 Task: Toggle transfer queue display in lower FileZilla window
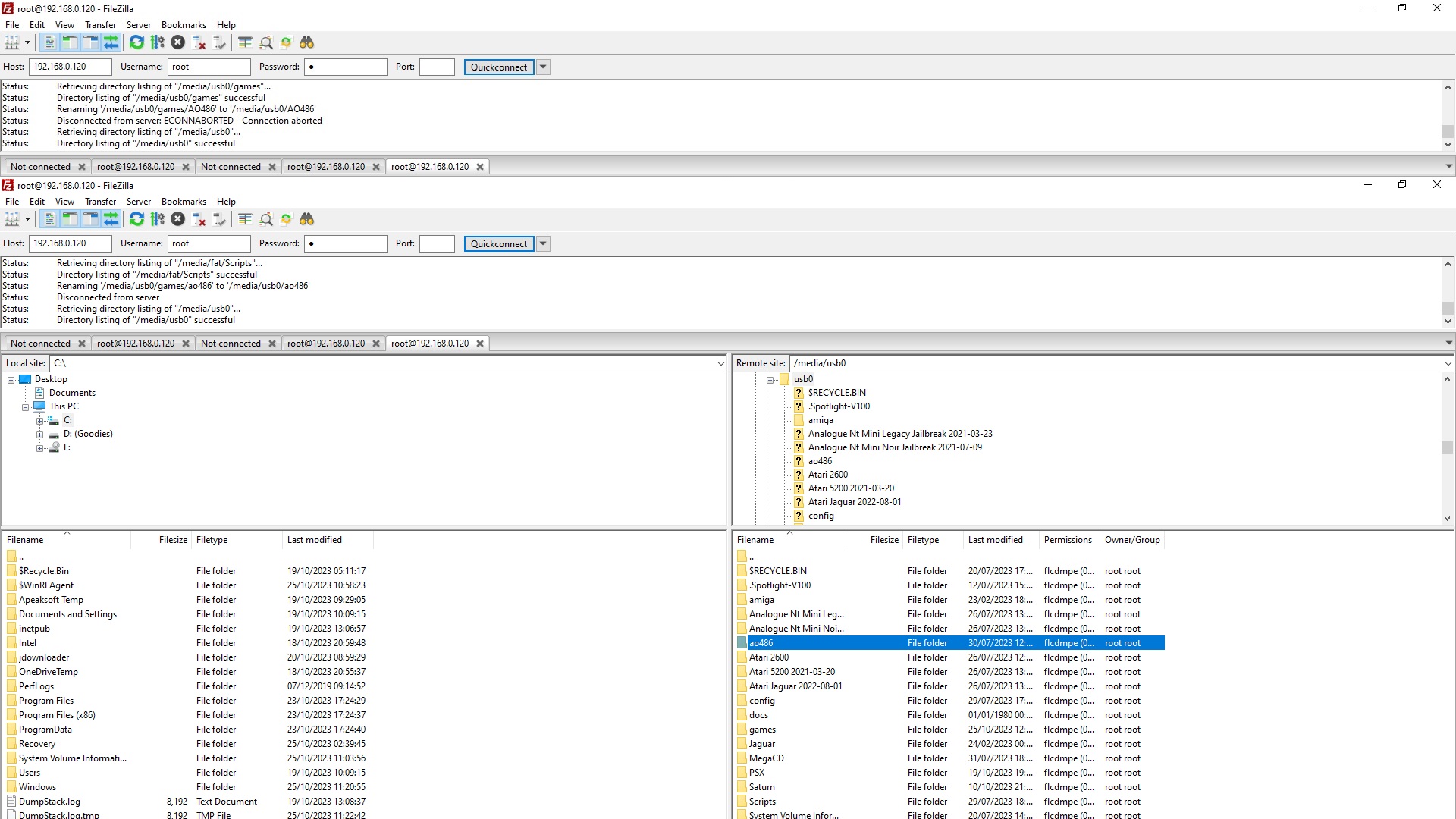coord(111,219)
